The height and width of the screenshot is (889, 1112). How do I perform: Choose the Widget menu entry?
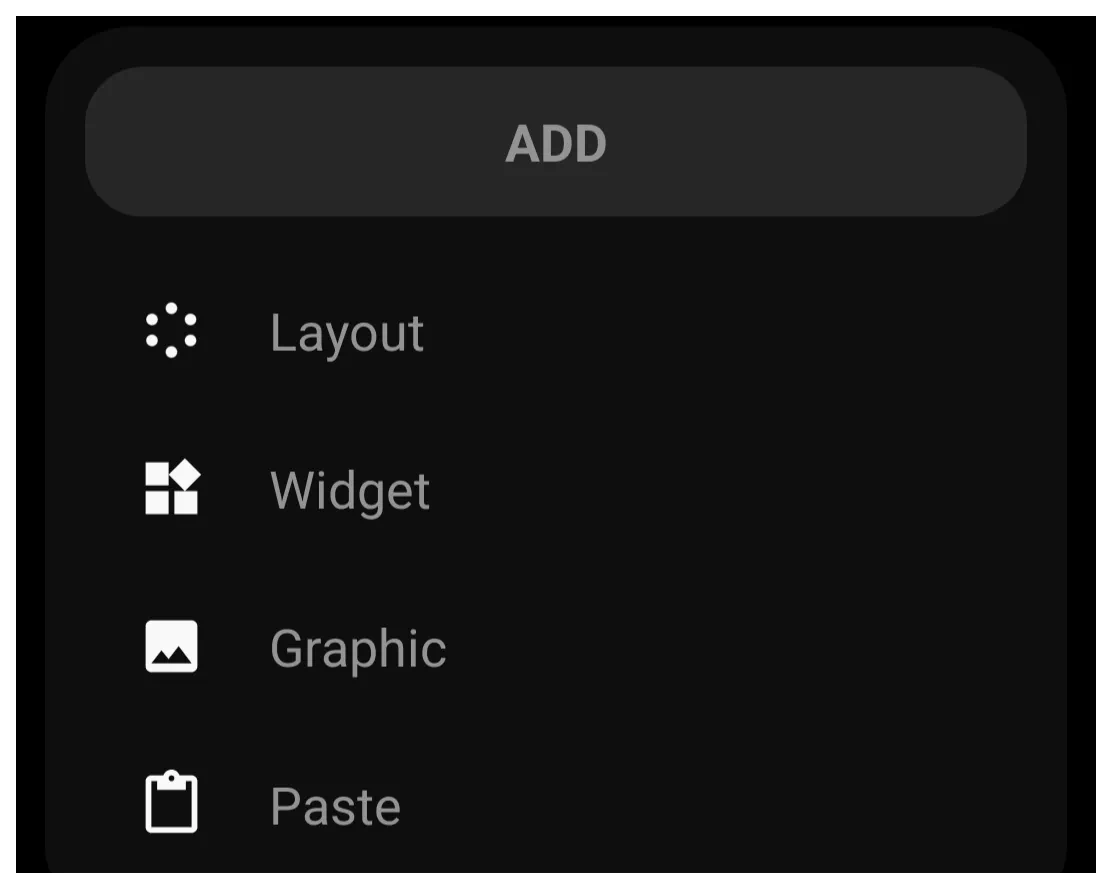tap(556, 489)
